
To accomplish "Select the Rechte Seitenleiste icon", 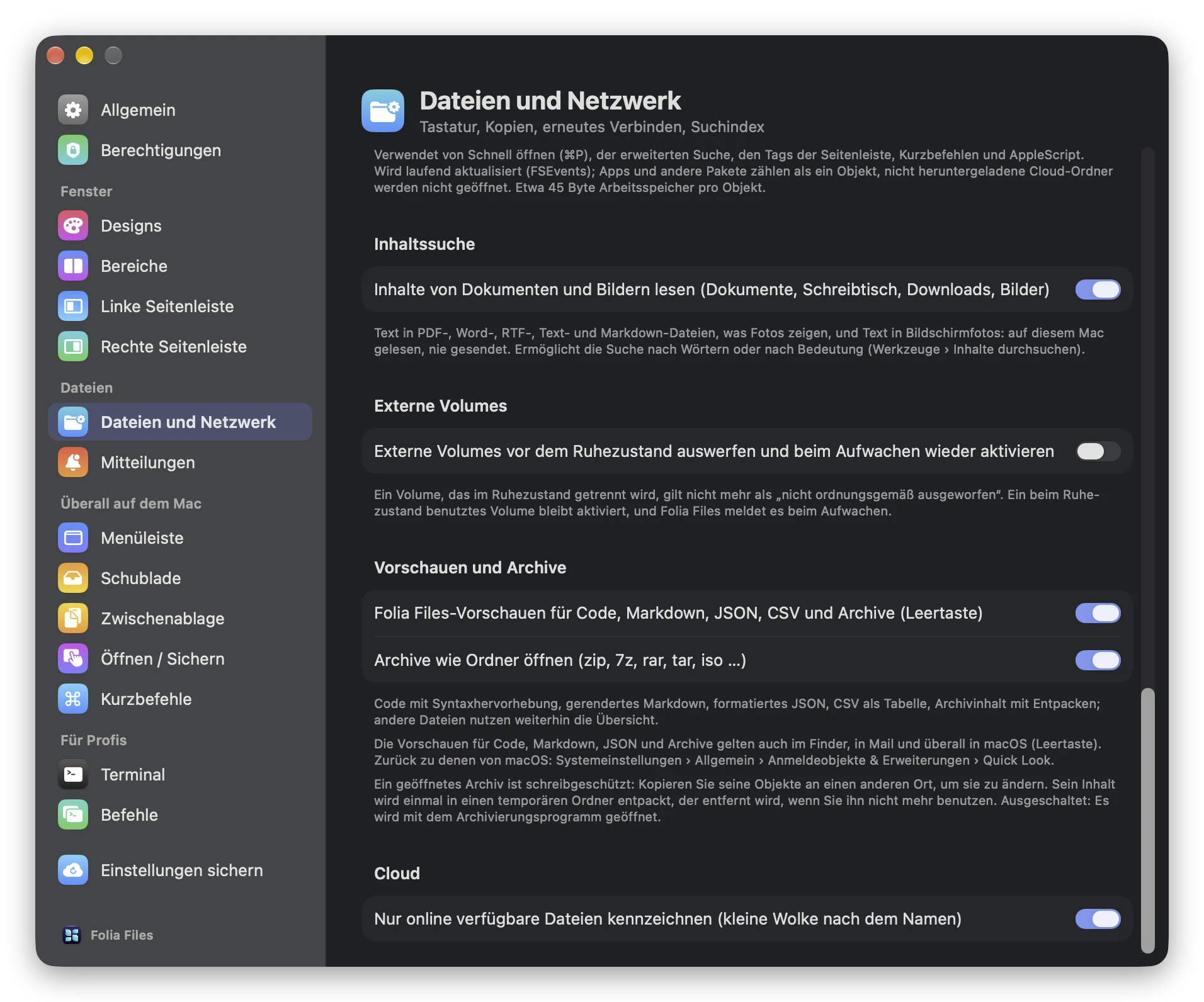I will 73,347.
